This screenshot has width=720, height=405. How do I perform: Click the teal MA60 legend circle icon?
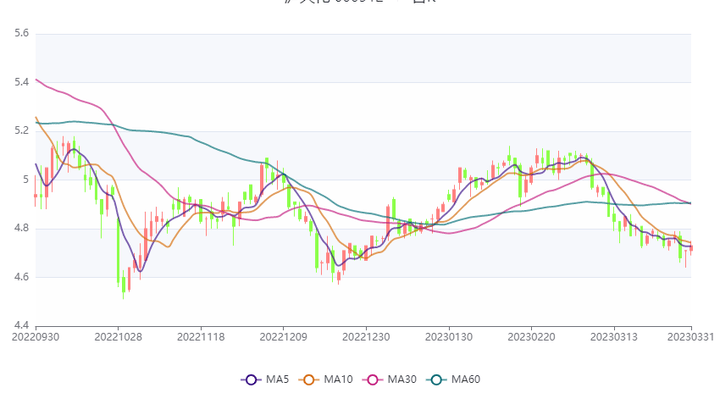click(436, 380)
